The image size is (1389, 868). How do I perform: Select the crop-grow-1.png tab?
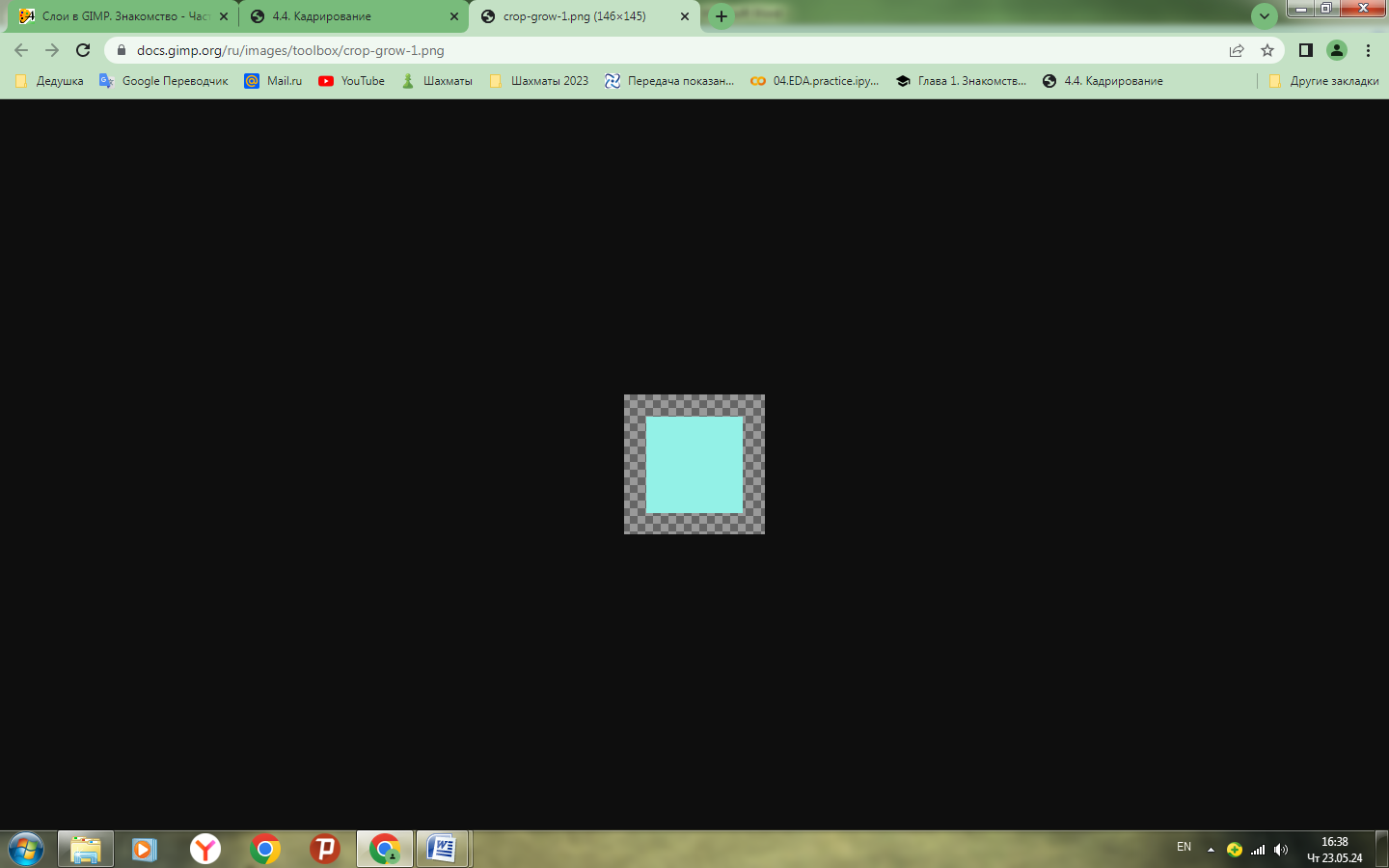586,16
